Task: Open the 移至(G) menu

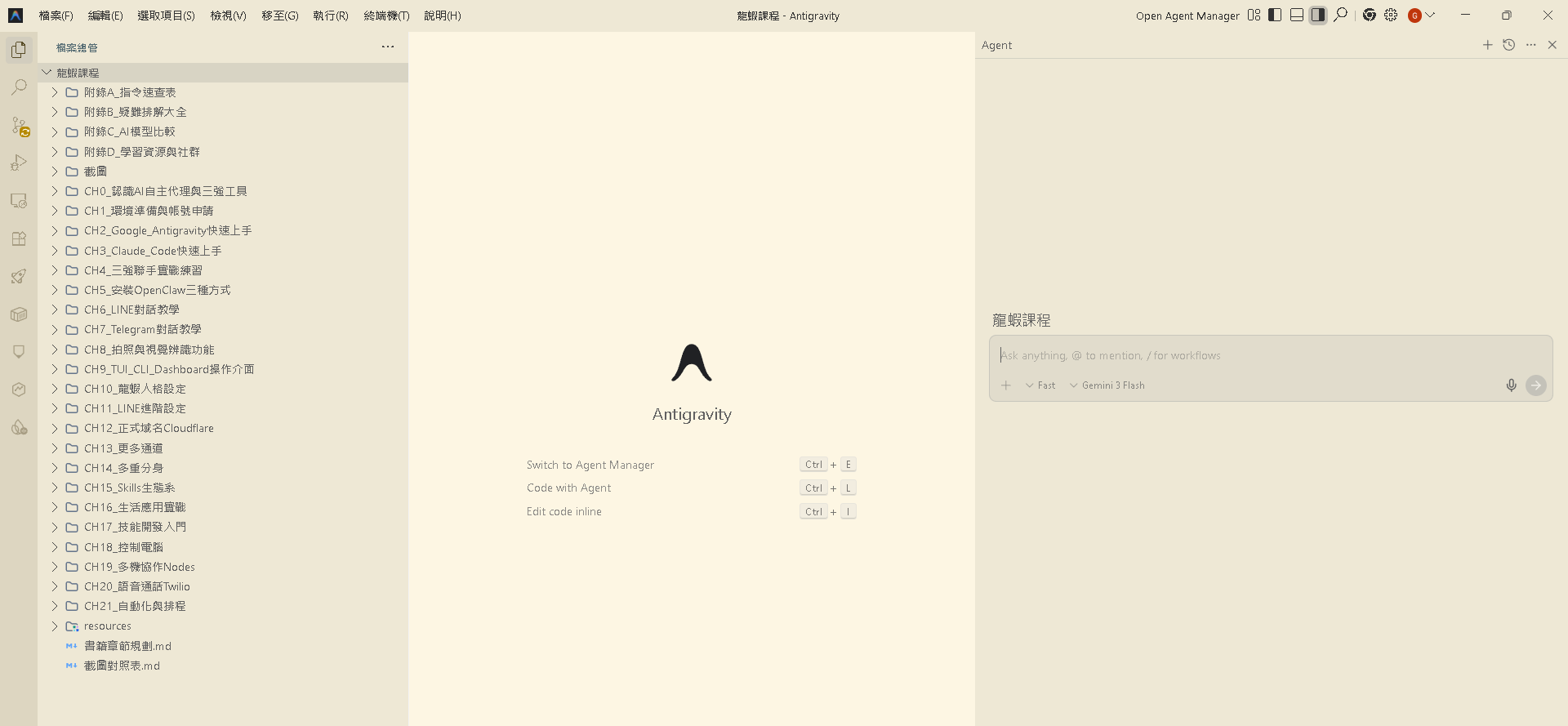Action: (280, 16)
